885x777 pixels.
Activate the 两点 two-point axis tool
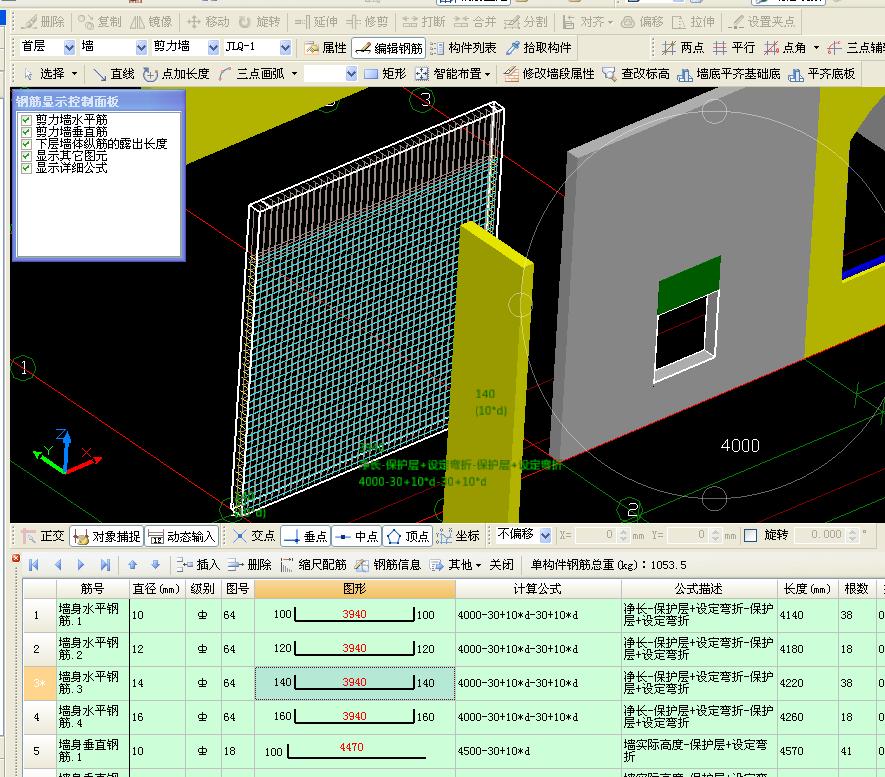[683, 48]
